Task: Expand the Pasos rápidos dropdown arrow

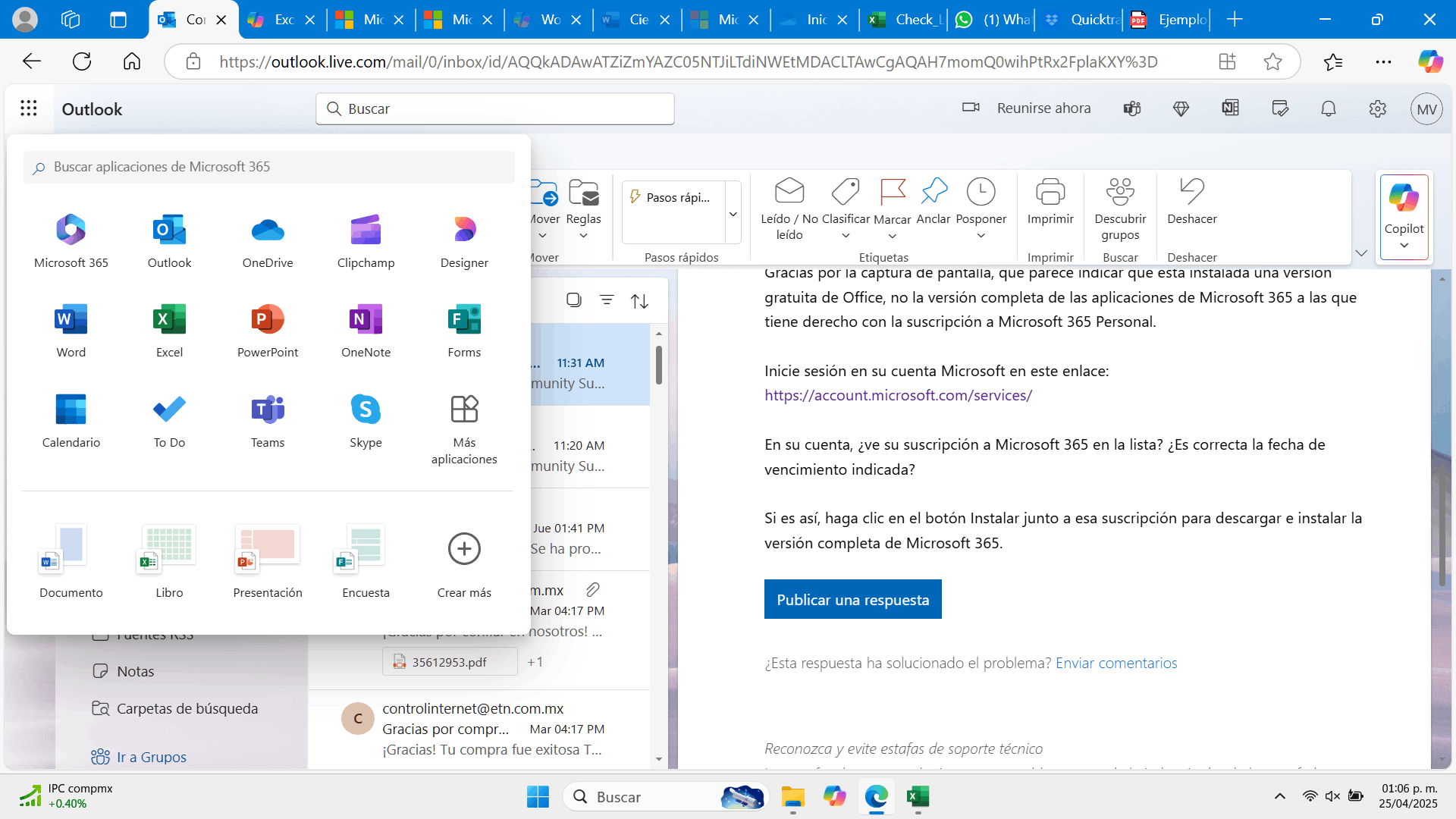Action: click(x=733, y=214)
